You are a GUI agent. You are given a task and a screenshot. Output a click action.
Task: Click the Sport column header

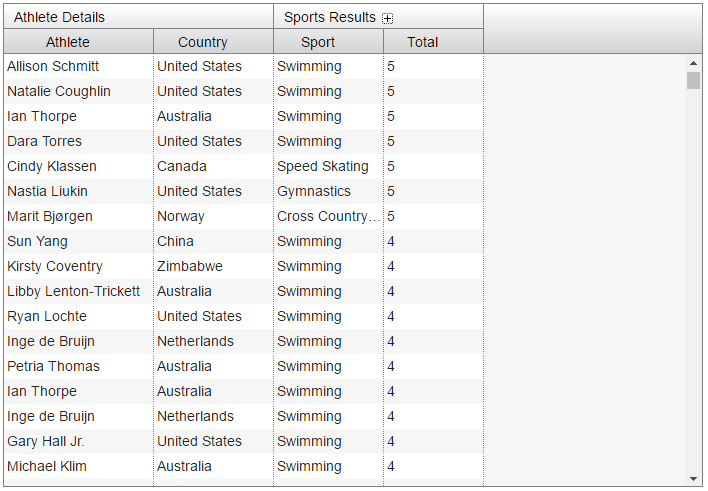pos(329,42)
